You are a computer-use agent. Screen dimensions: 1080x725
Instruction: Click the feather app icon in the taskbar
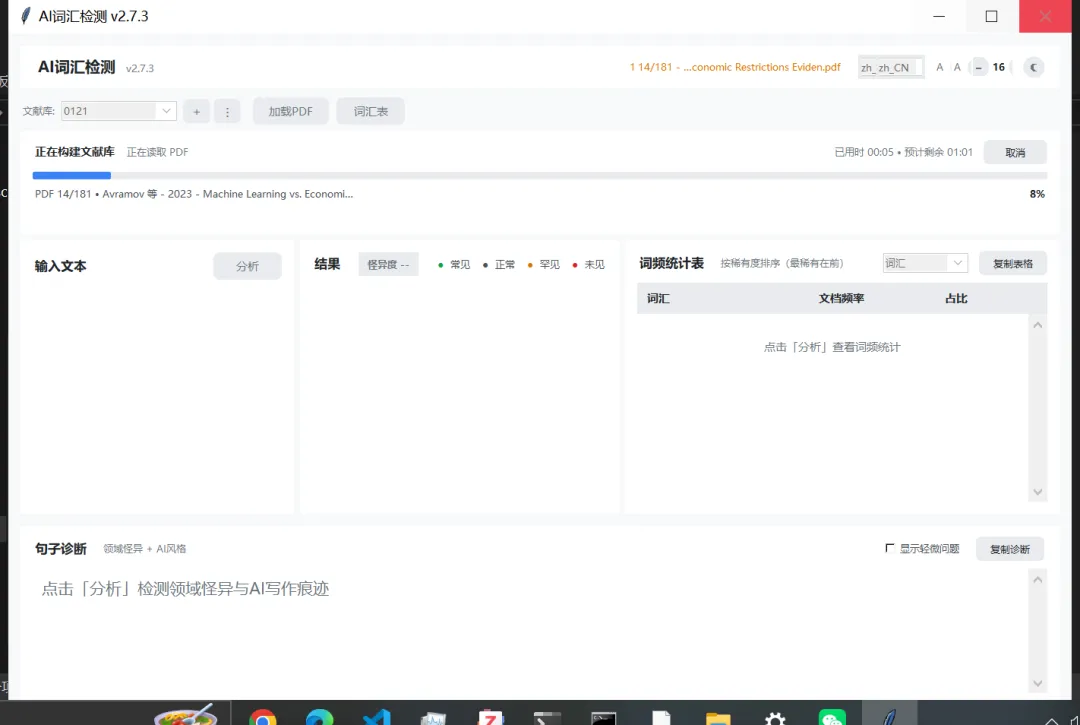[890, 717]
